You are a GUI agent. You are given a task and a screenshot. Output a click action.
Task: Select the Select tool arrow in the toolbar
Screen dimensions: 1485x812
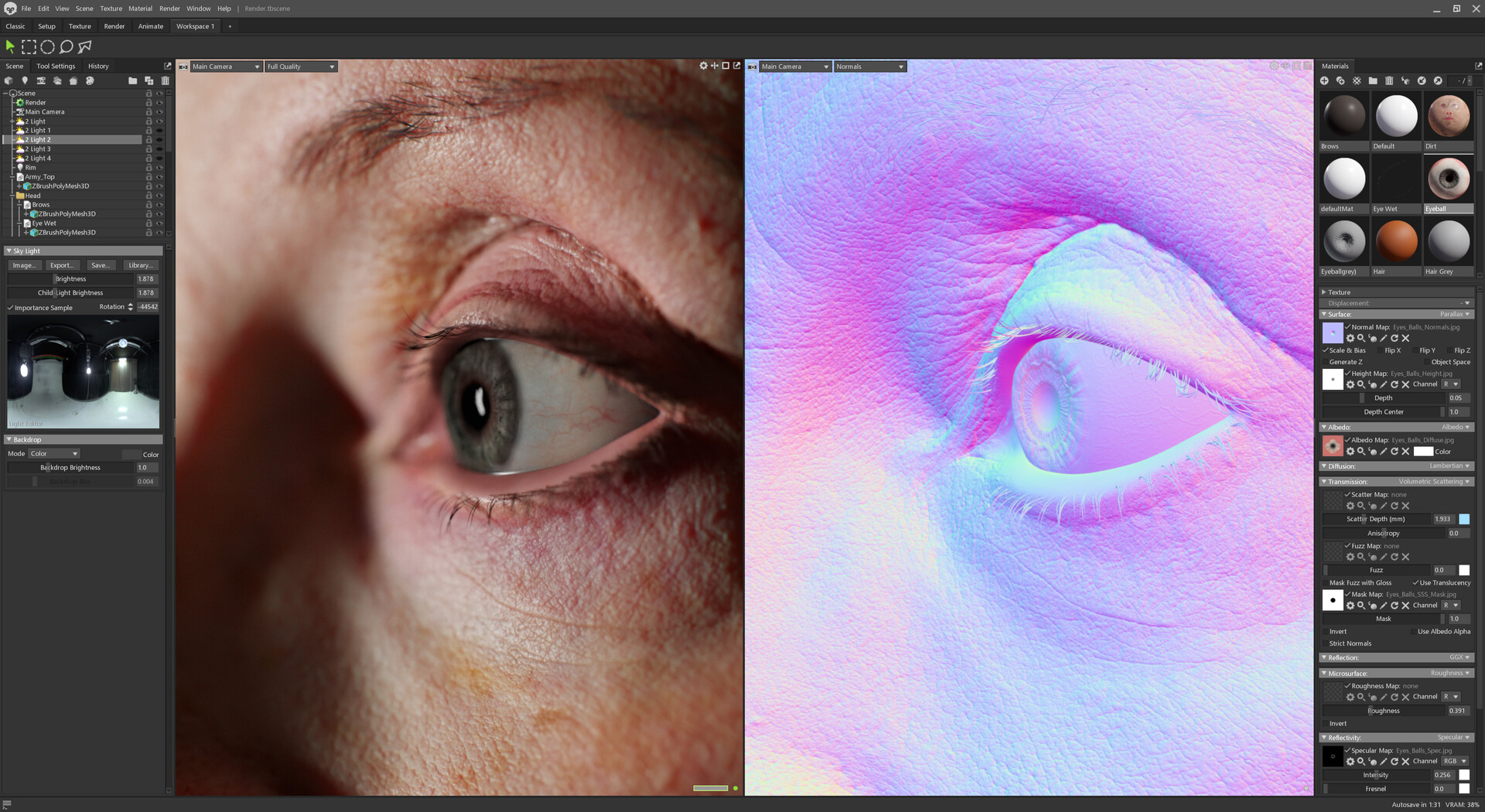tap(10, 46)
